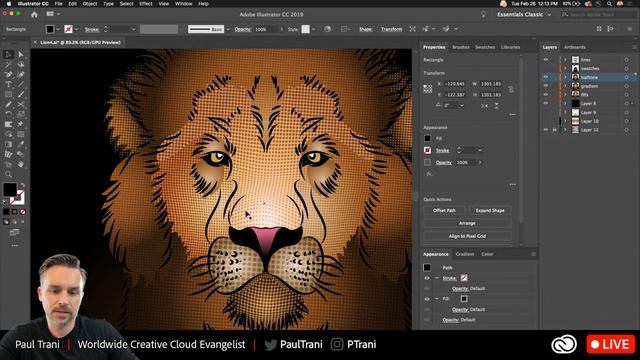The height and width of the screenshot is (360, 640).
Task: Click the large Fill box in toolbox
Action: 10,190
